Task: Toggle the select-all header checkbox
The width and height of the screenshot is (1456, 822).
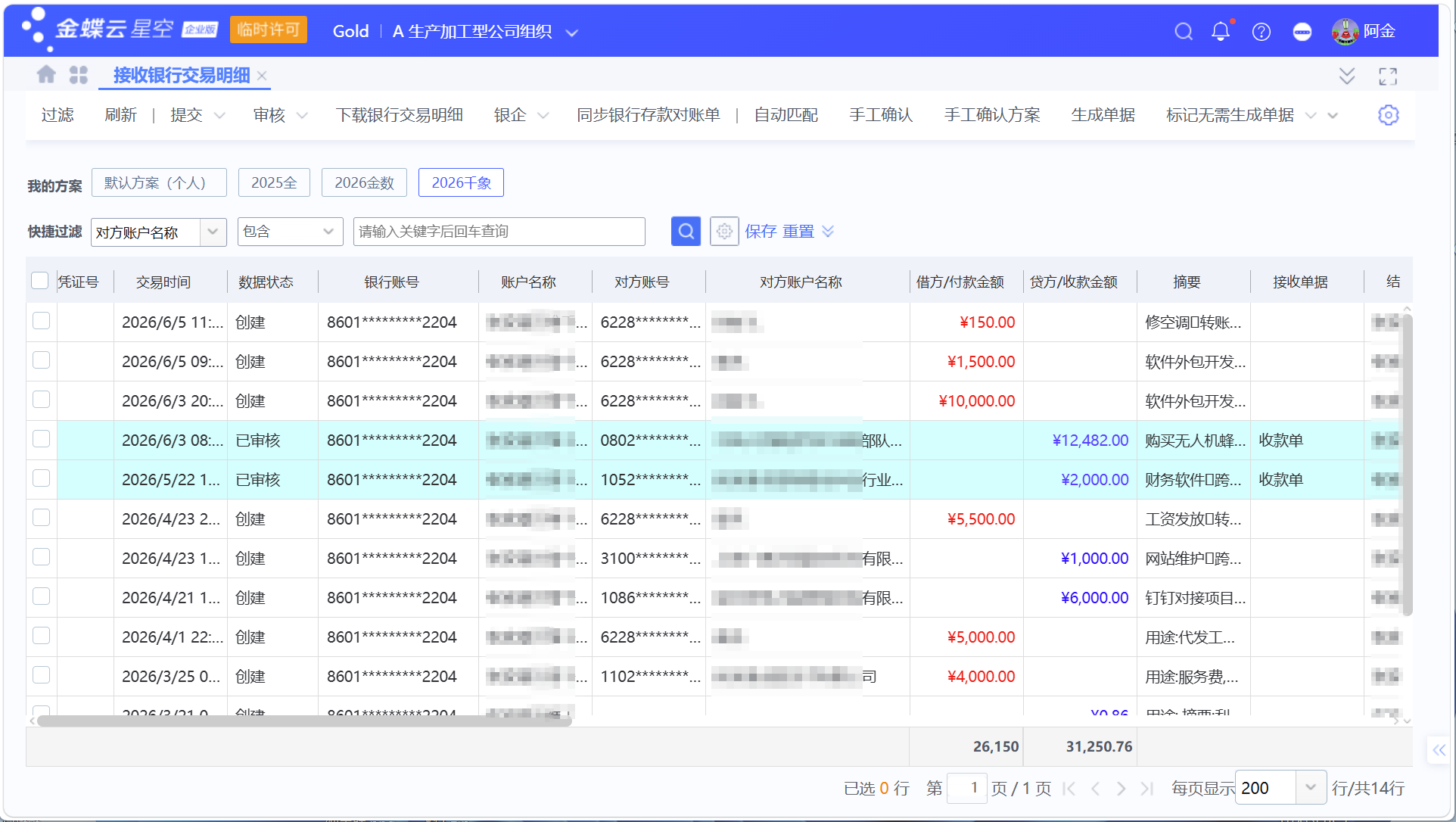Action: coord(40,281)
